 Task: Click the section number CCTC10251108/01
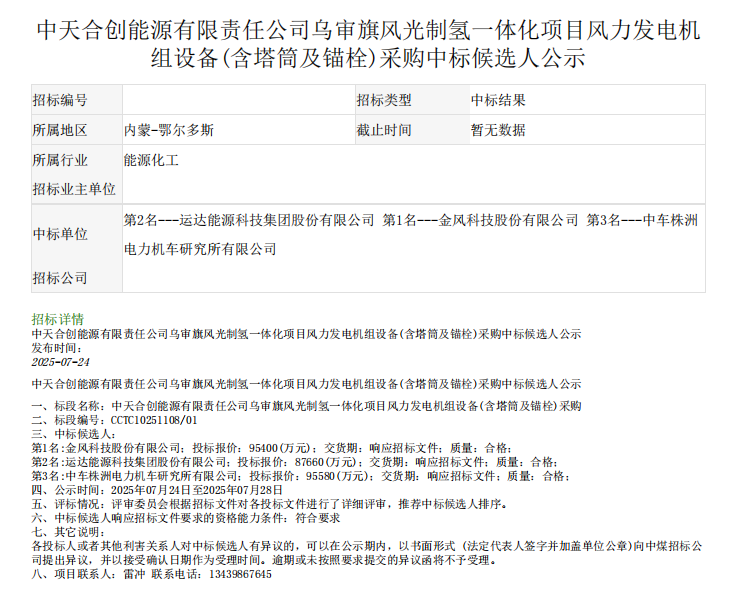pyautogui.click(x=154, y=420)
